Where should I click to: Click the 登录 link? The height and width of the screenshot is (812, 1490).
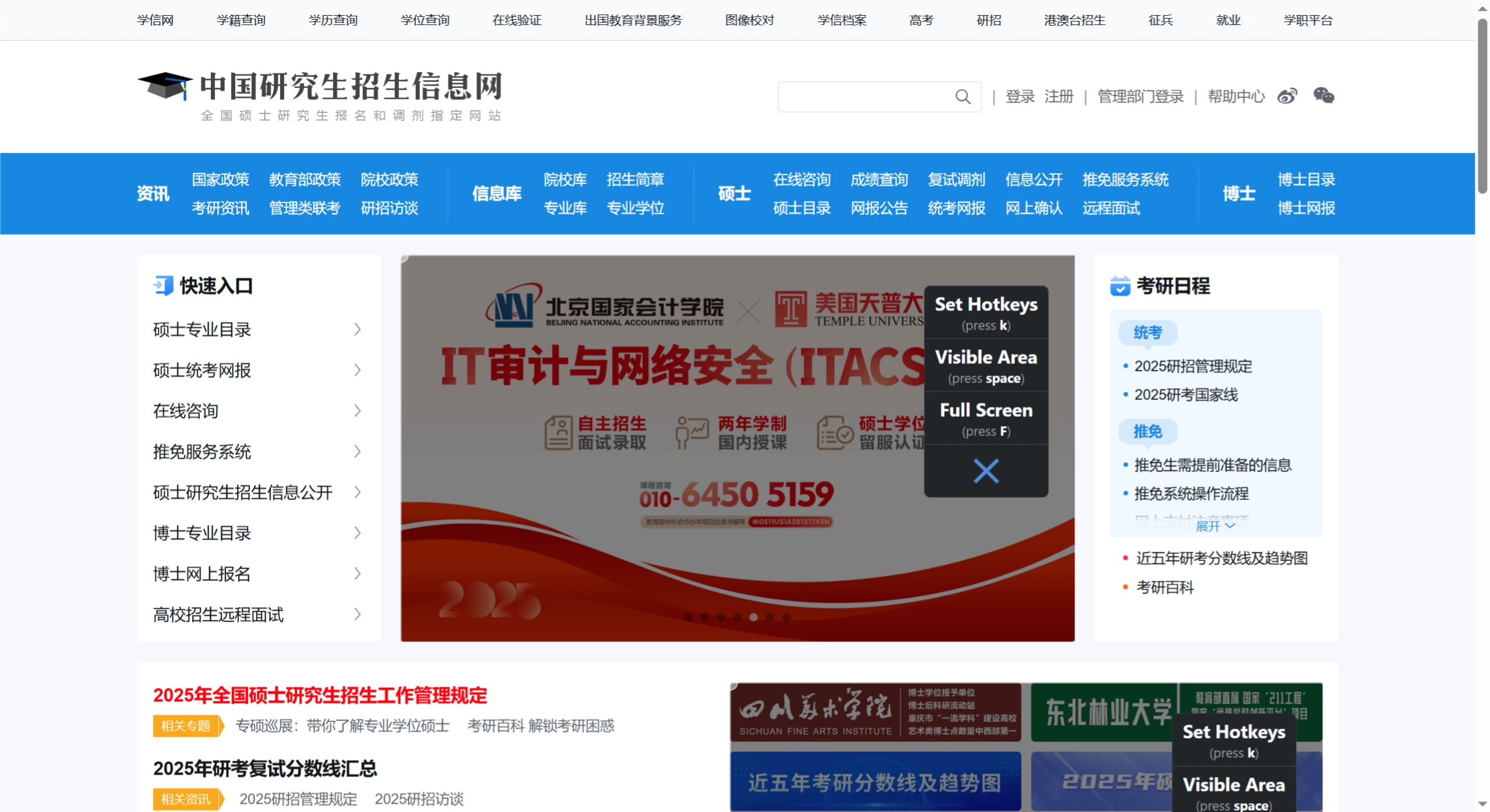1021,97
